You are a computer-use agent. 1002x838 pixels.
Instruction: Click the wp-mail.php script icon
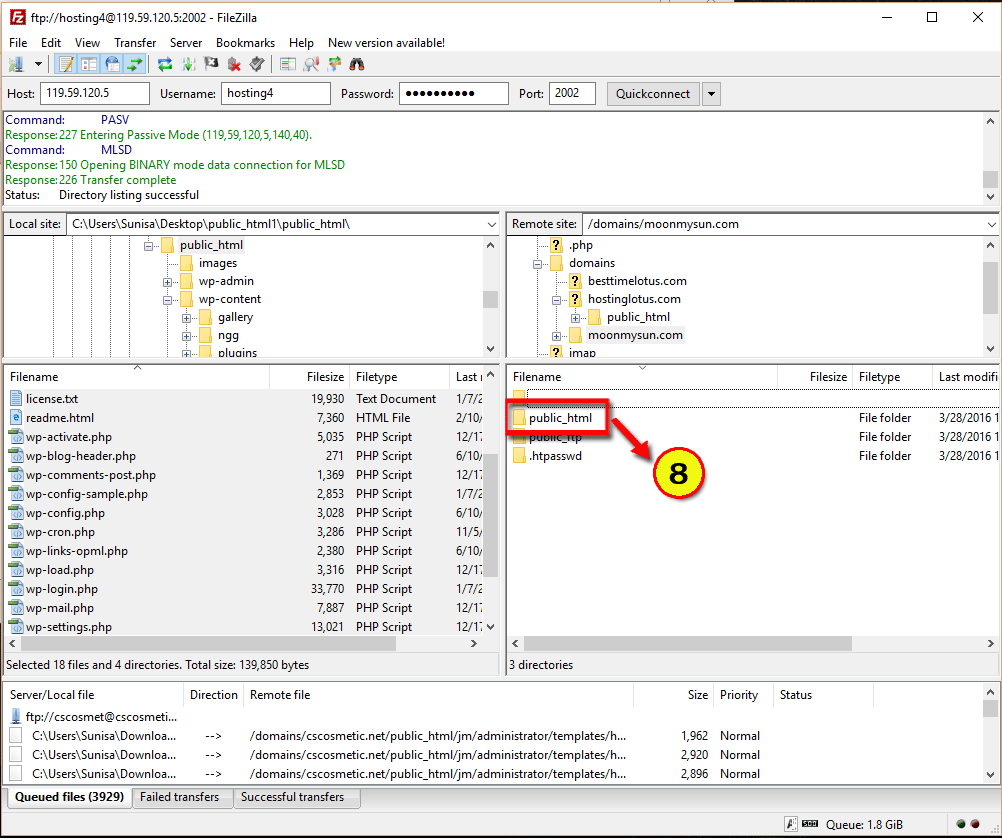16,609
